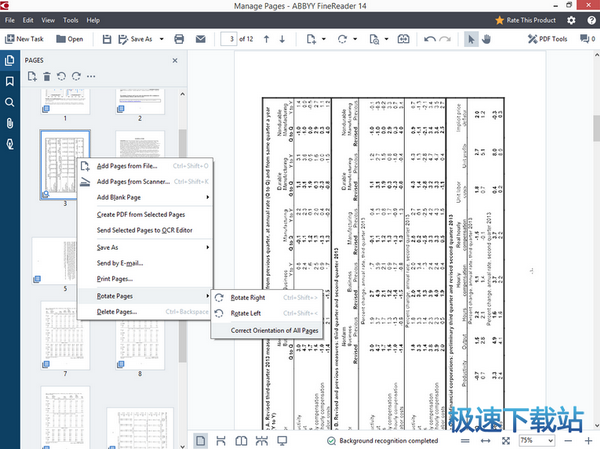The height and width of the screenshot is (449, 600).
Task: Click the Save As toolbar button
Action: 135,39
